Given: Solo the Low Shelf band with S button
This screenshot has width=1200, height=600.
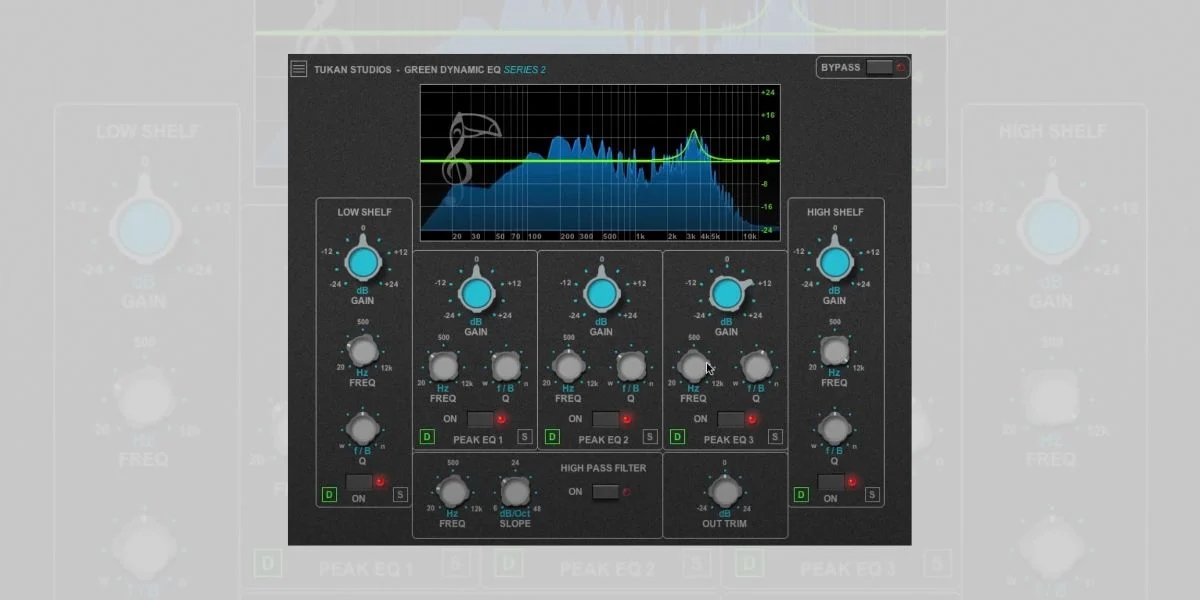Looking at the screenshot, I should point(400,494).
